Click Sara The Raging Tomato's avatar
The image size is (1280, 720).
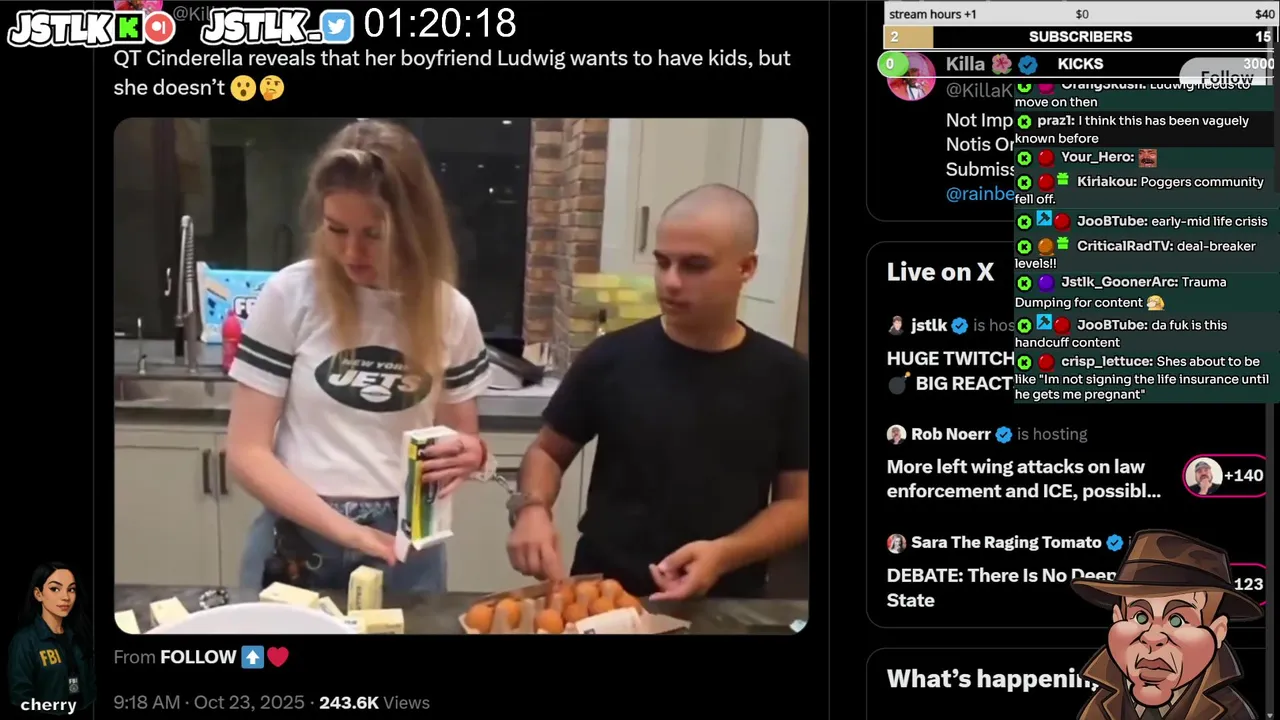coord(896,543)
